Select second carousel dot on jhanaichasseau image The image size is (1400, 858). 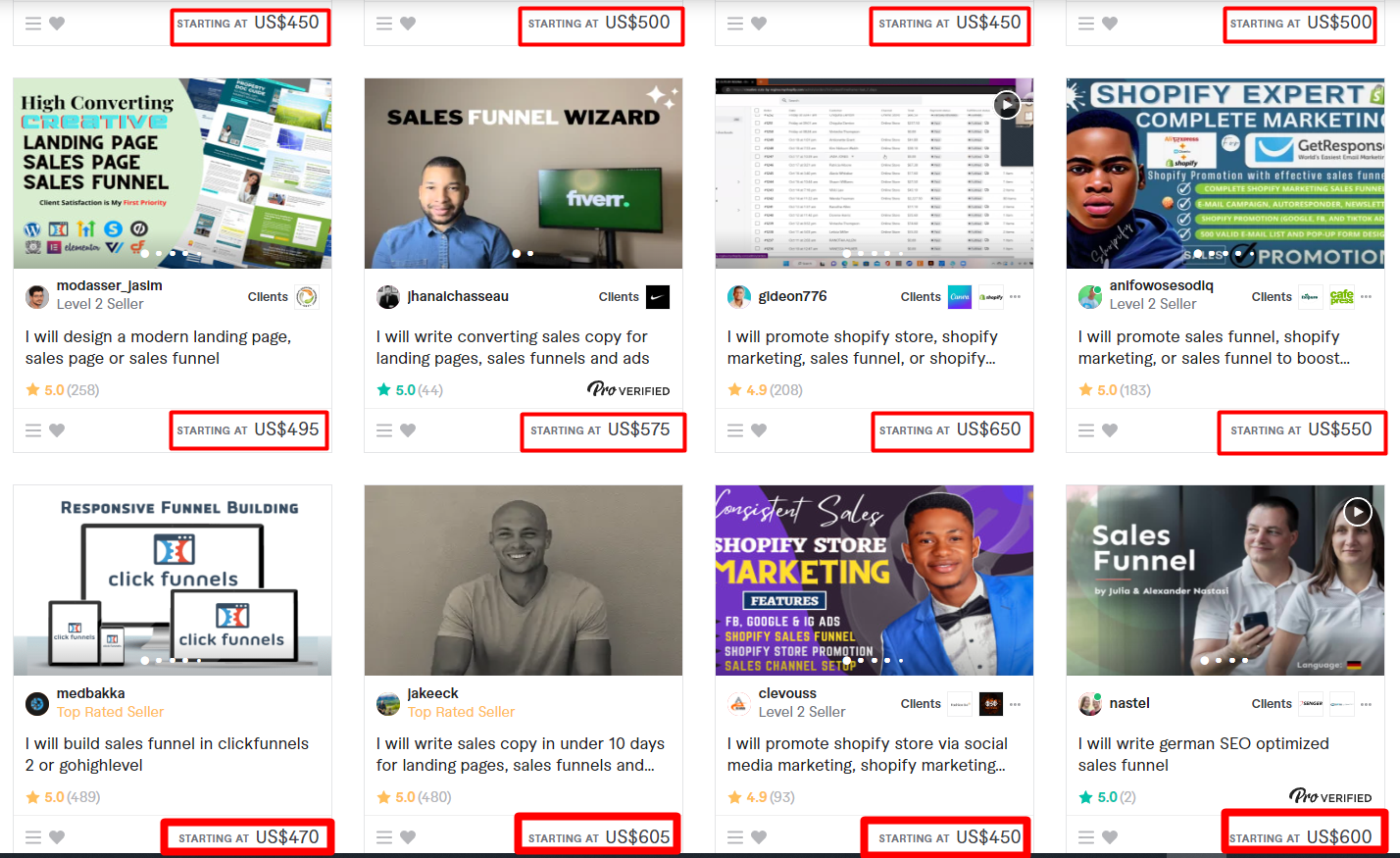click(530, 253)
